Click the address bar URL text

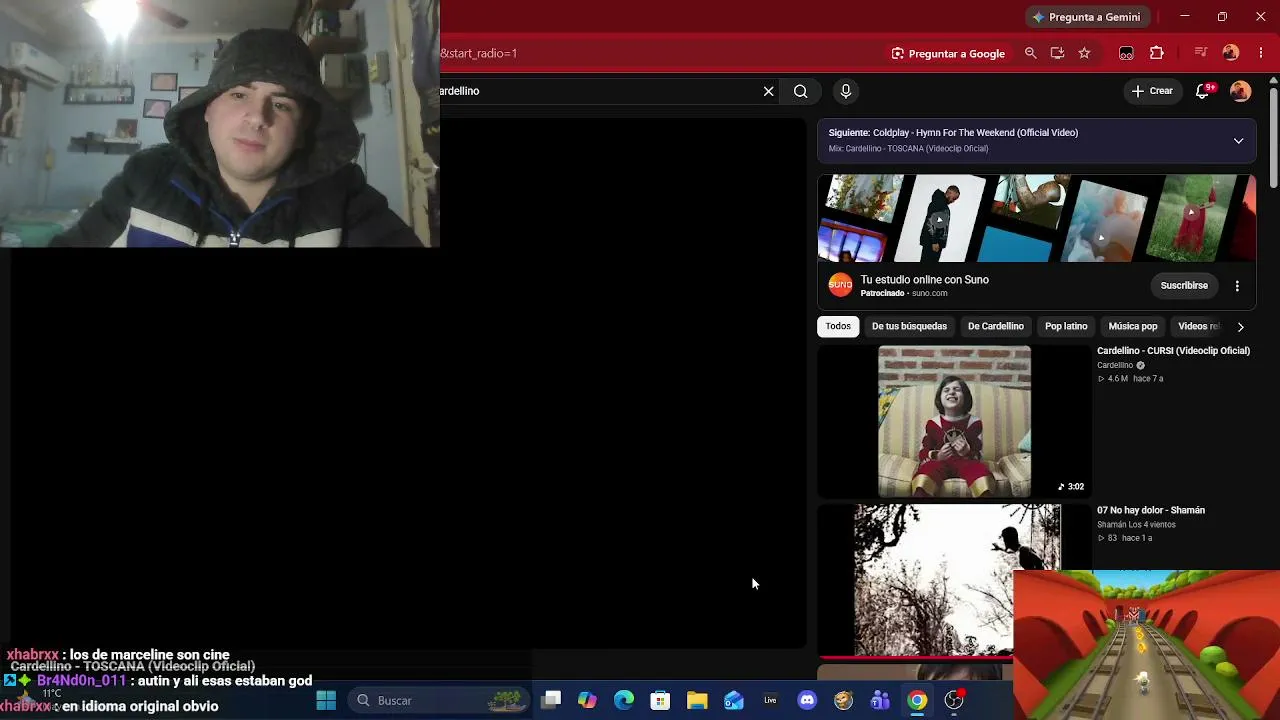pyautogui.click(x=479, y=53)
